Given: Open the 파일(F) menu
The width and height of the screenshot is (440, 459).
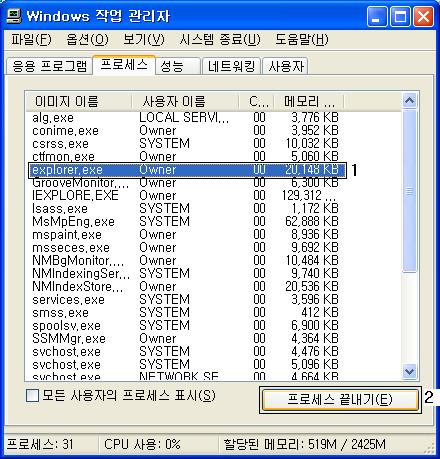Looking at the screenshot, I should pyautogui.click(x=31, y=40).
